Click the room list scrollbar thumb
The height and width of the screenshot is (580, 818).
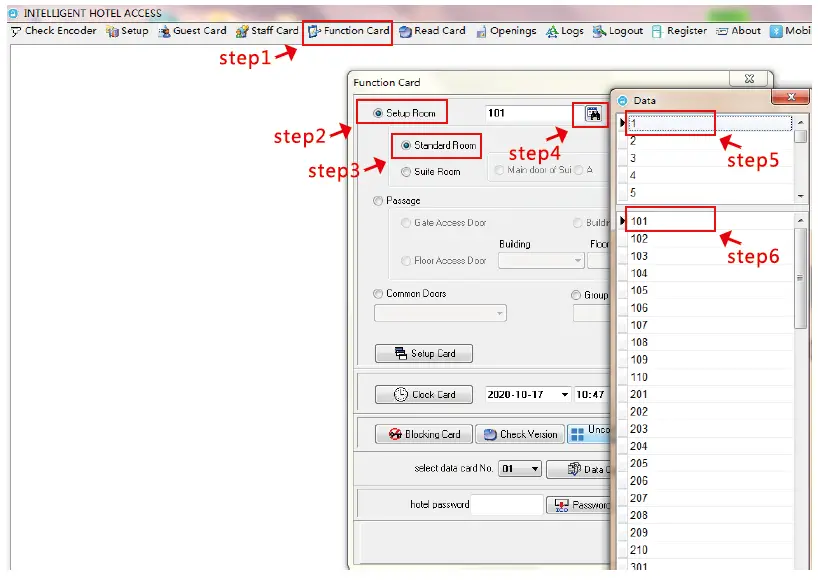point(800,279)
